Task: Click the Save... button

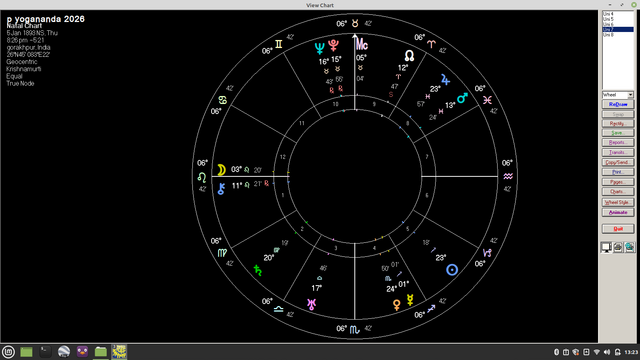Action: pos(618,133)
